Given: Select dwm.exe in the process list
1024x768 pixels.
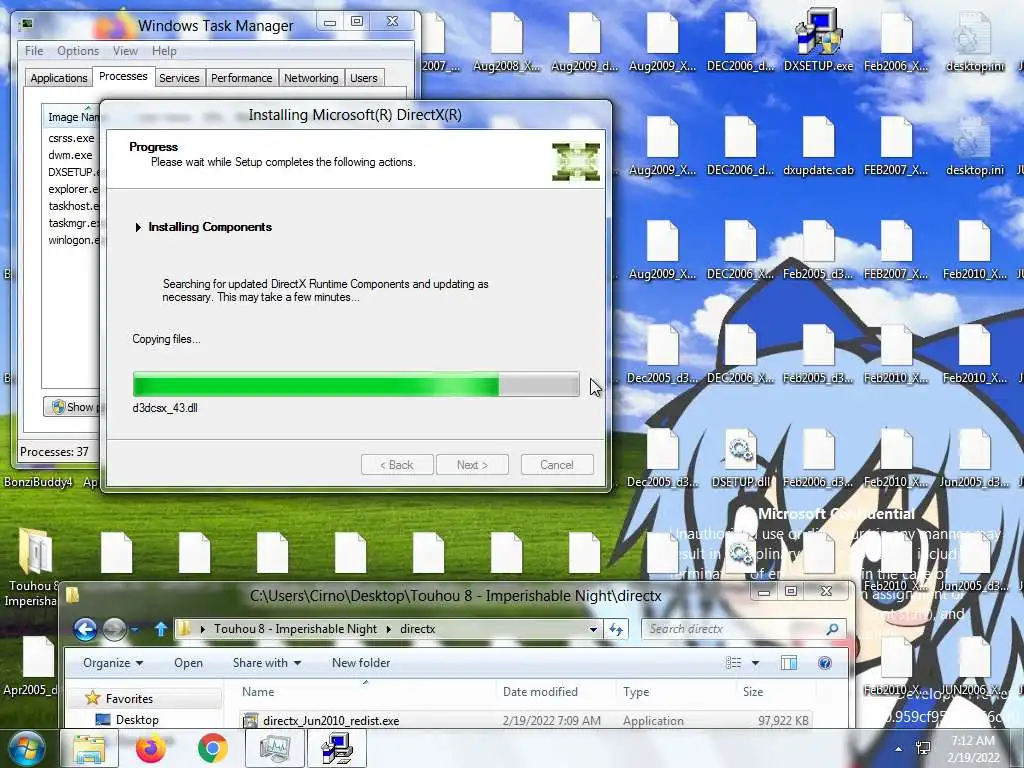Looking at the screenshot, I should (x=70, y=155).
